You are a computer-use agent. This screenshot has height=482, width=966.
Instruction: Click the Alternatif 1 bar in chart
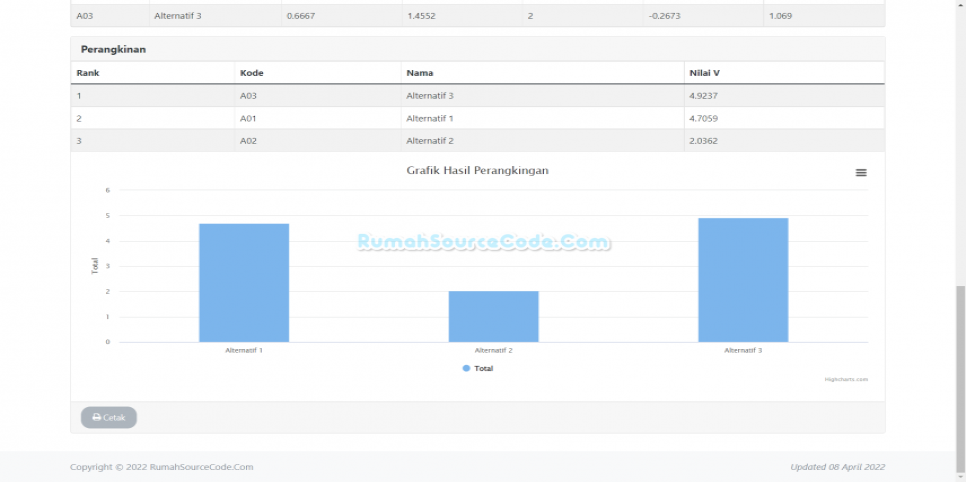(x=244, y=282)
